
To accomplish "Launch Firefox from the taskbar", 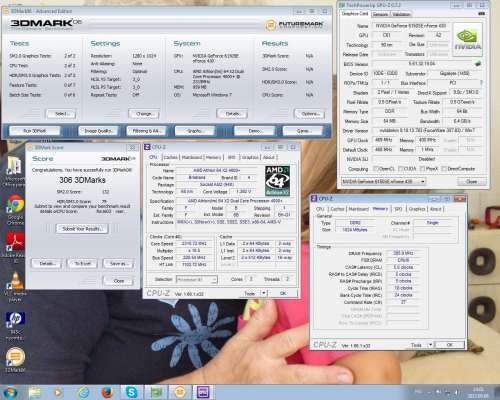I will coord(107,392).
